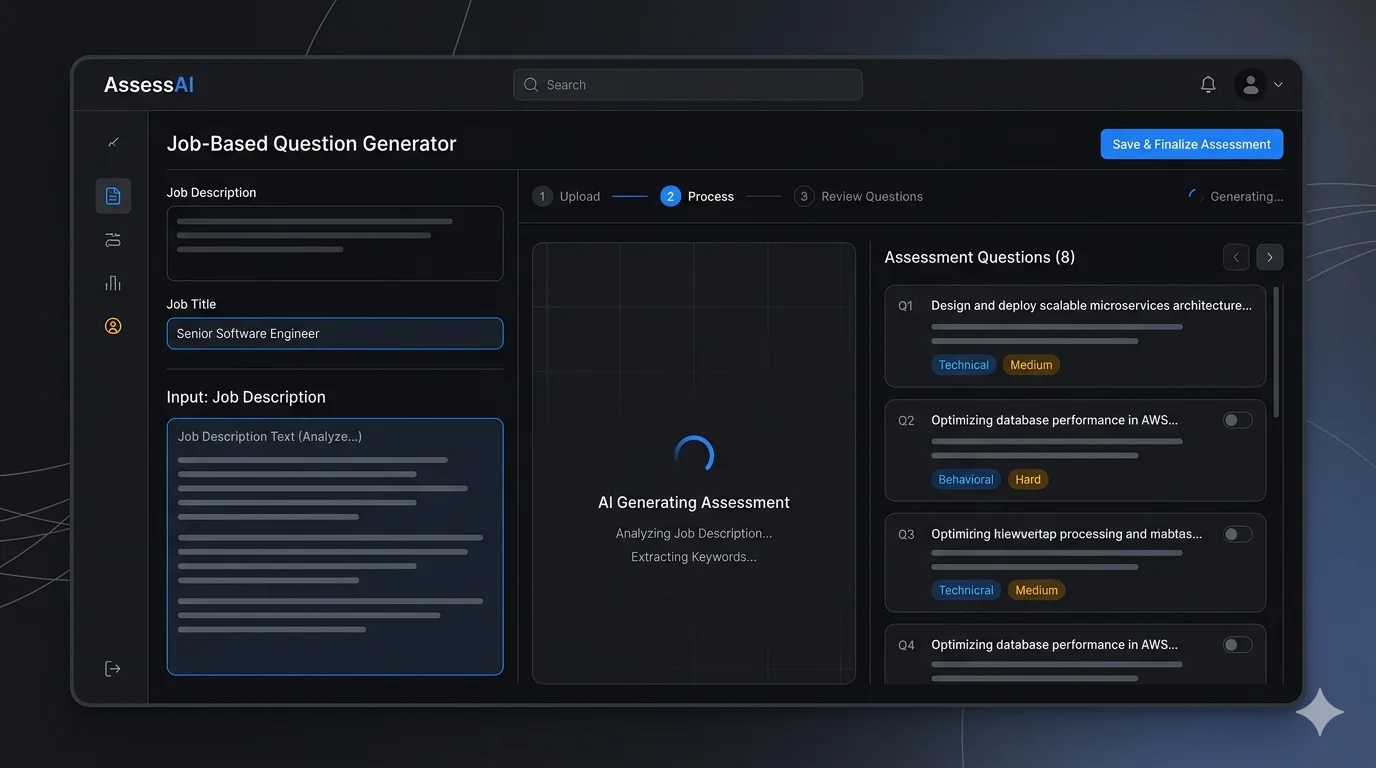1376x768 pixels.
Task: Click the Medium tag on Q1
Action: point(1031,365)
